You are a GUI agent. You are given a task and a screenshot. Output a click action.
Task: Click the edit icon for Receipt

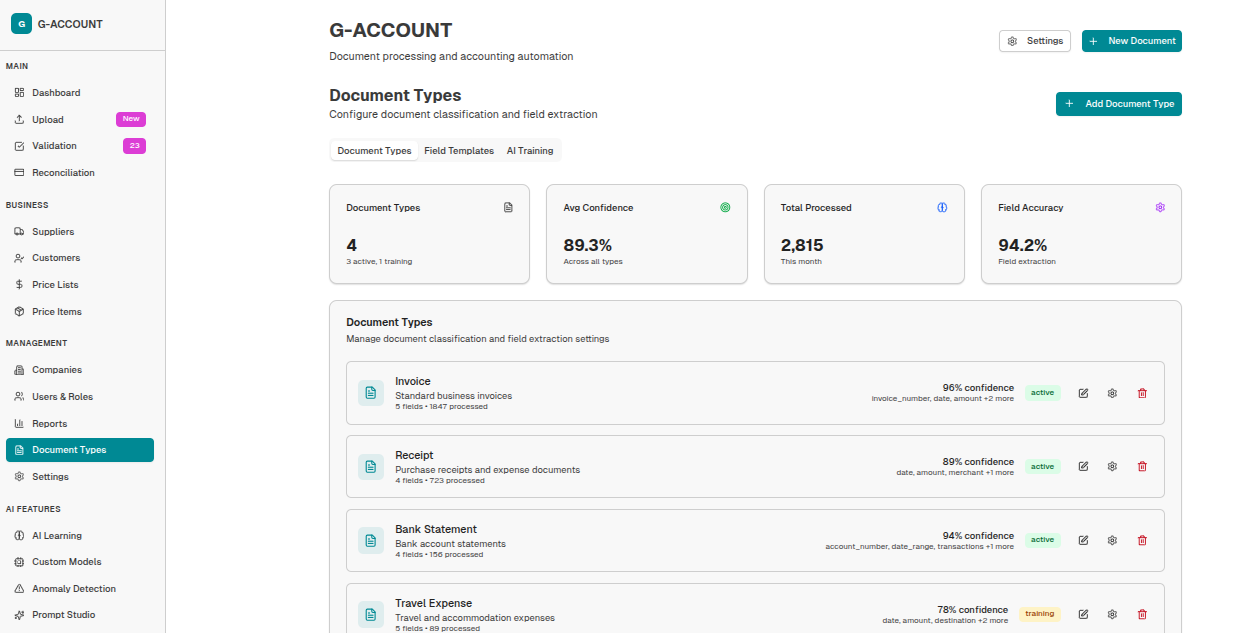[1083, 466]
